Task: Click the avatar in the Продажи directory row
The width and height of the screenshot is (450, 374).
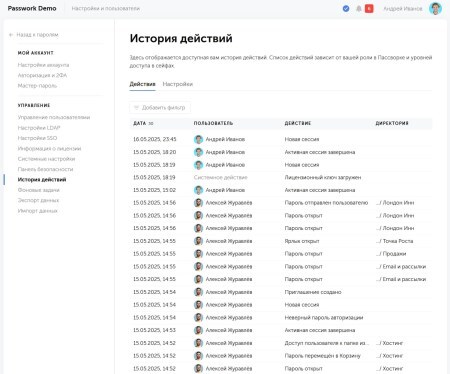Action: (198, 254)
